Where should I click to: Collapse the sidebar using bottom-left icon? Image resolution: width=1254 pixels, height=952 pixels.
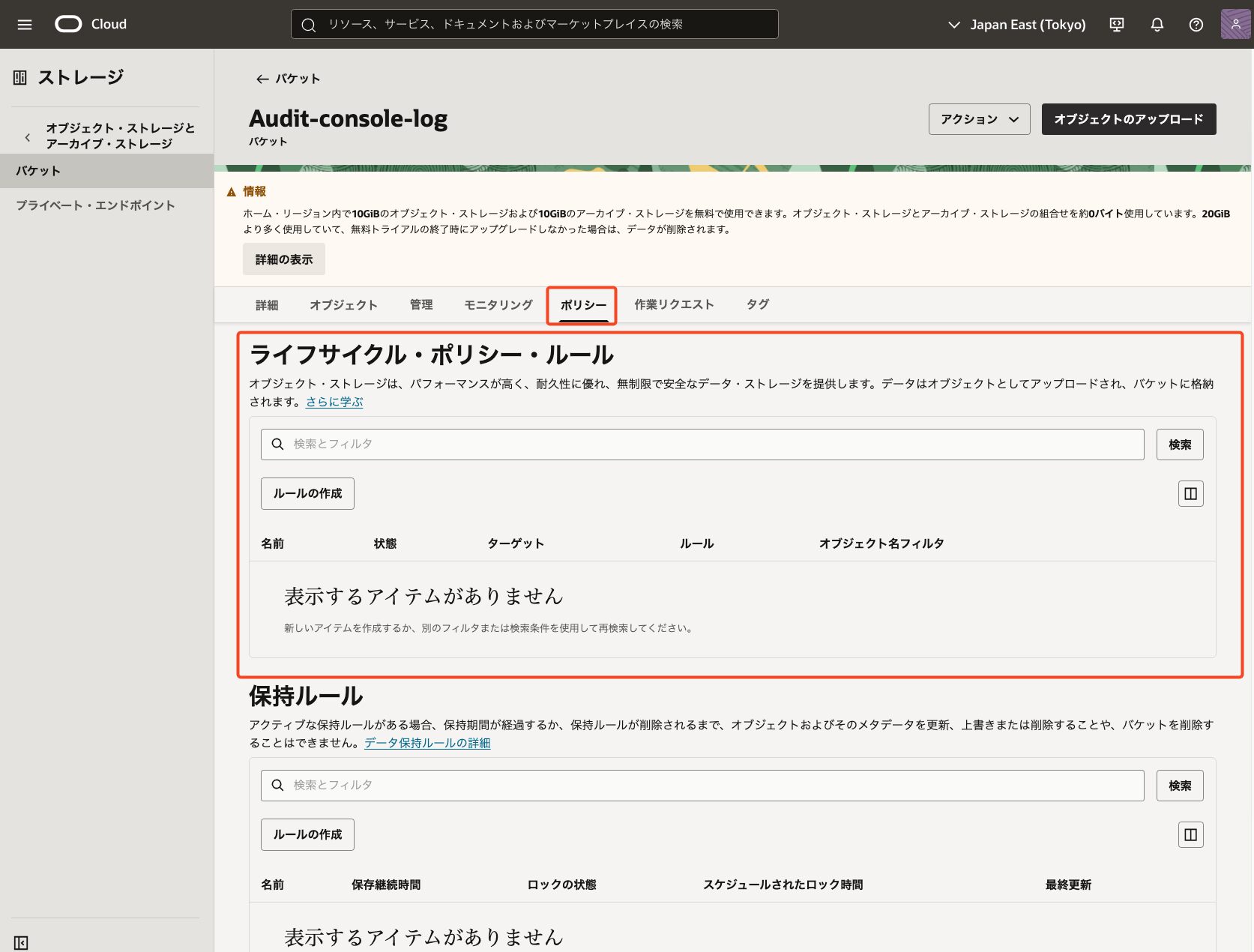click(21, 942)
